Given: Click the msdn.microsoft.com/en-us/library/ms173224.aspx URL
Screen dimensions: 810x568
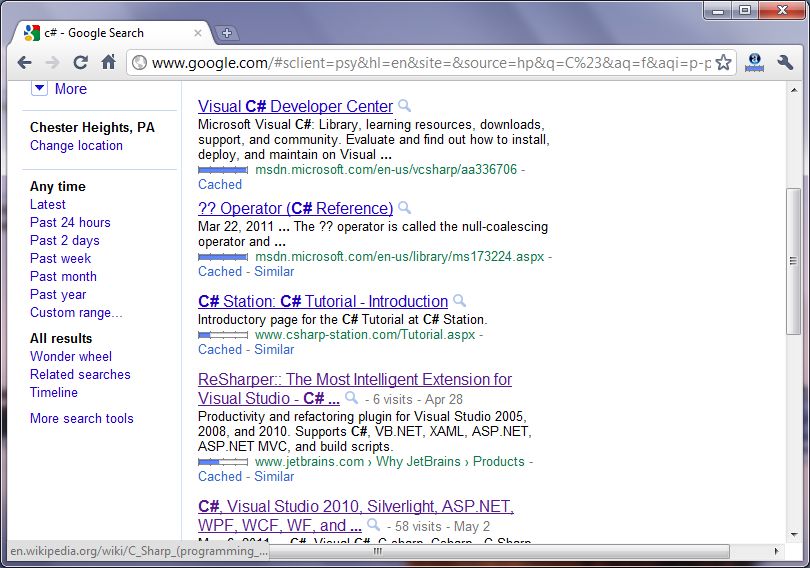Looking at the screenshot, I should tap(399, 257).
